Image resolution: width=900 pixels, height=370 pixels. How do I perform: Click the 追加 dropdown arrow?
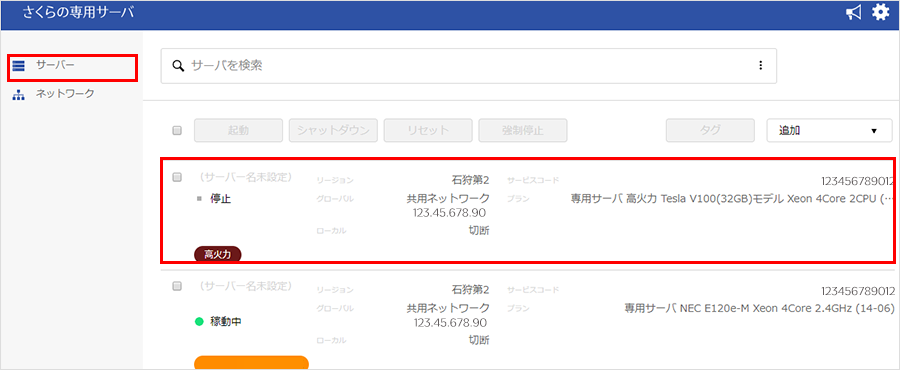click(874, 131)
